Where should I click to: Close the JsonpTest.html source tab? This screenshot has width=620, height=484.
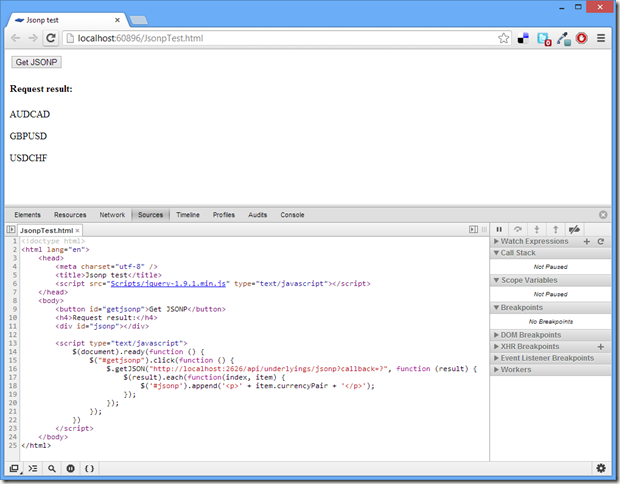coord(78,231)
